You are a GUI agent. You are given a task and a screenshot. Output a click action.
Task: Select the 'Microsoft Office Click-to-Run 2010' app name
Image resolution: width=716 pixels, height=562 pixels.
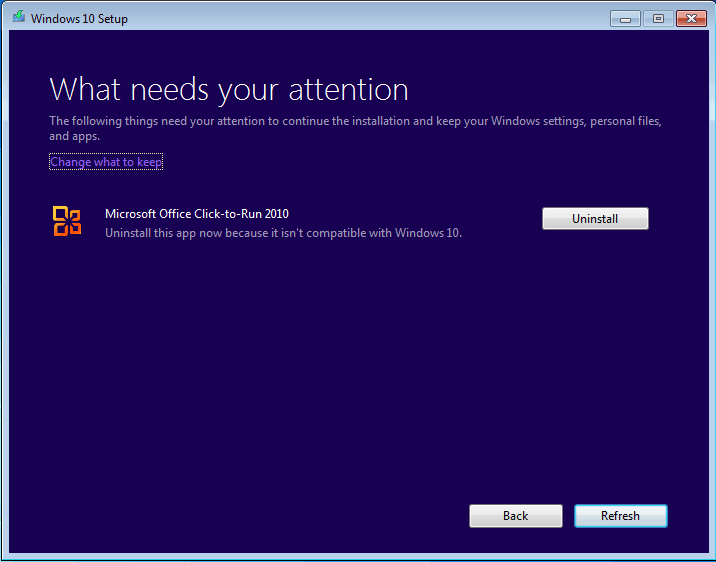(197, 214)
